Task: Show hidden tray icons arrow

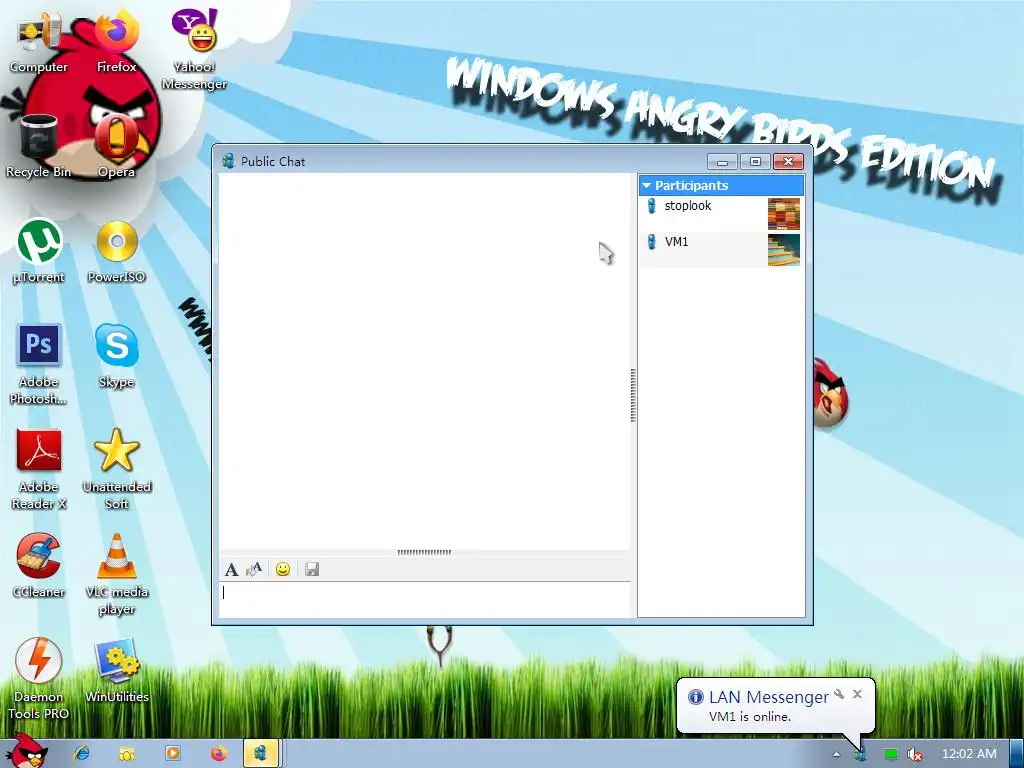Action: 836,754
